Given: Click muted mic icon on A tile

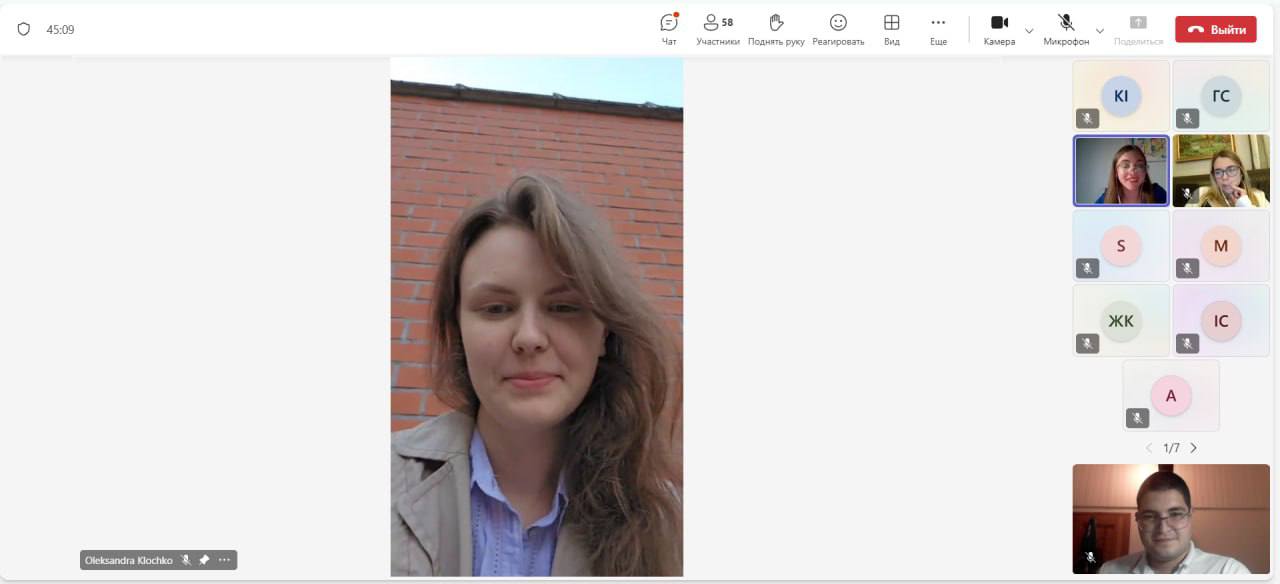Looking at the screenshot, I should click(x=1137, y=418).
